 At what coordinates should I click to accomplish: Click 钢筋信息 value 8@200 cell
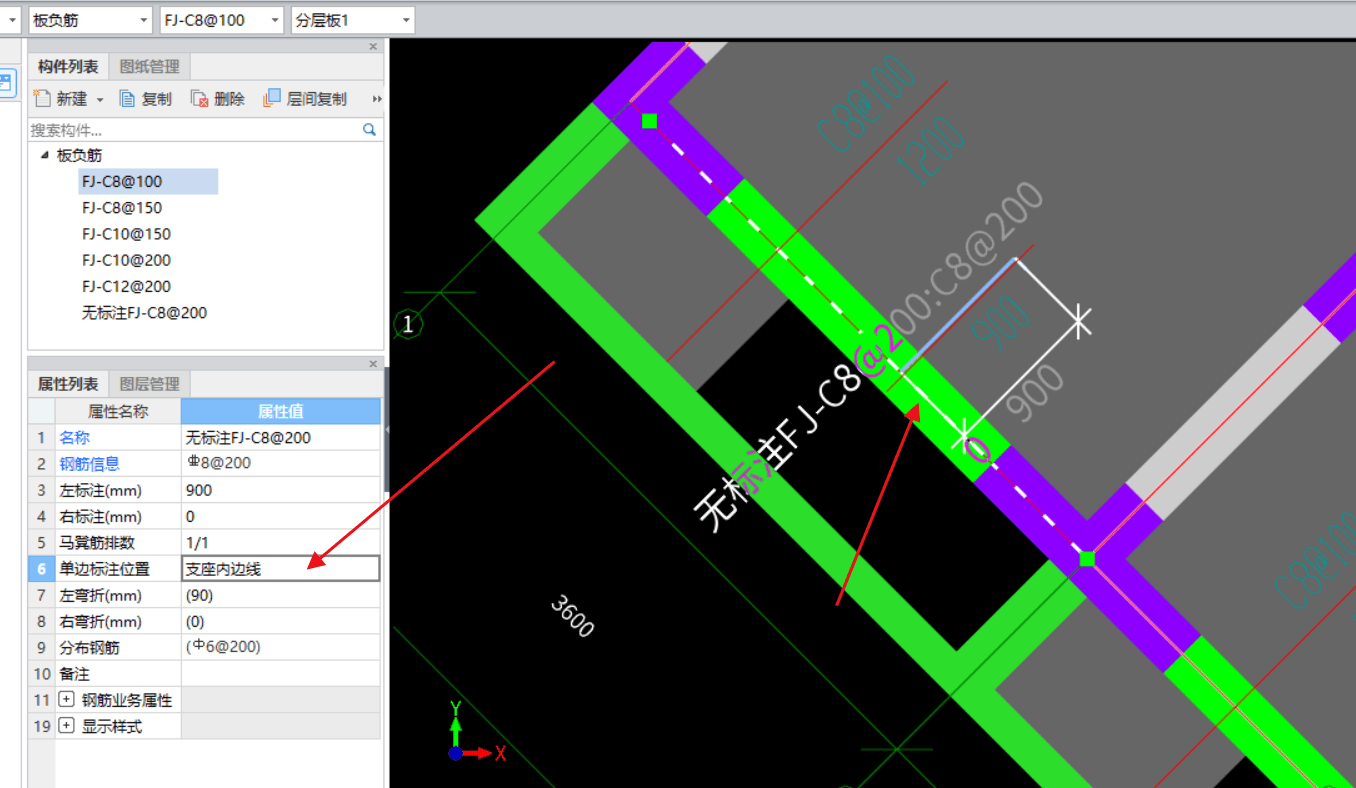(x=281, y=464)
